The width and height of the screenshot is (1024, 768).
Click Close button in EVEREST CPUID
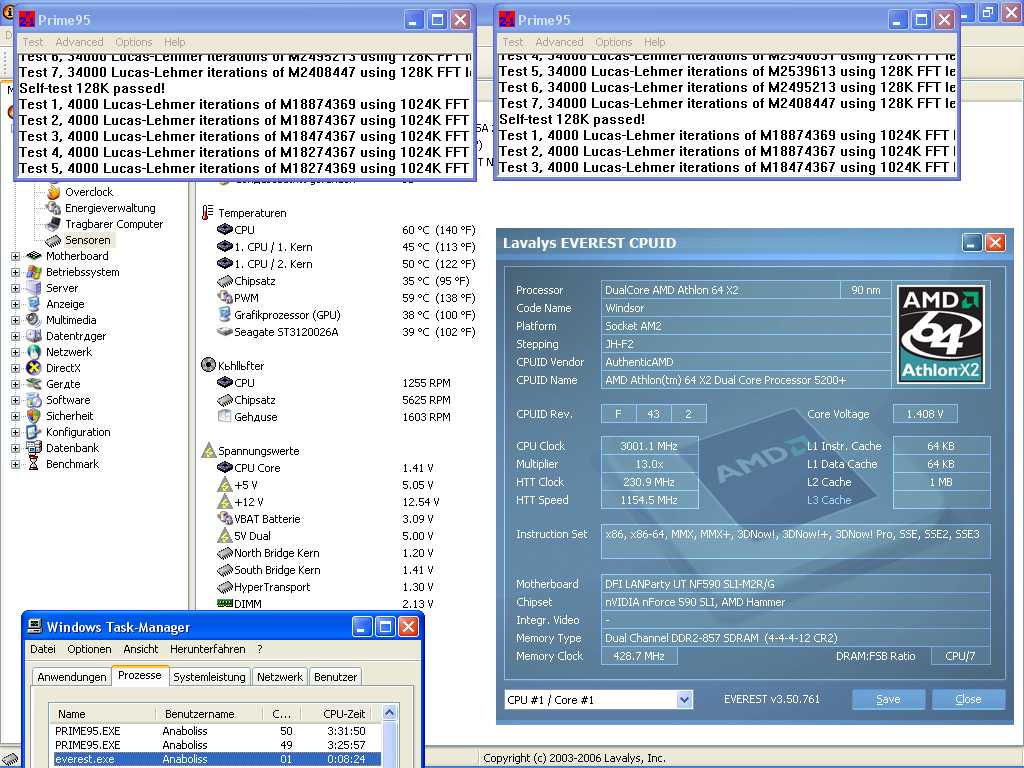point(968,699)
